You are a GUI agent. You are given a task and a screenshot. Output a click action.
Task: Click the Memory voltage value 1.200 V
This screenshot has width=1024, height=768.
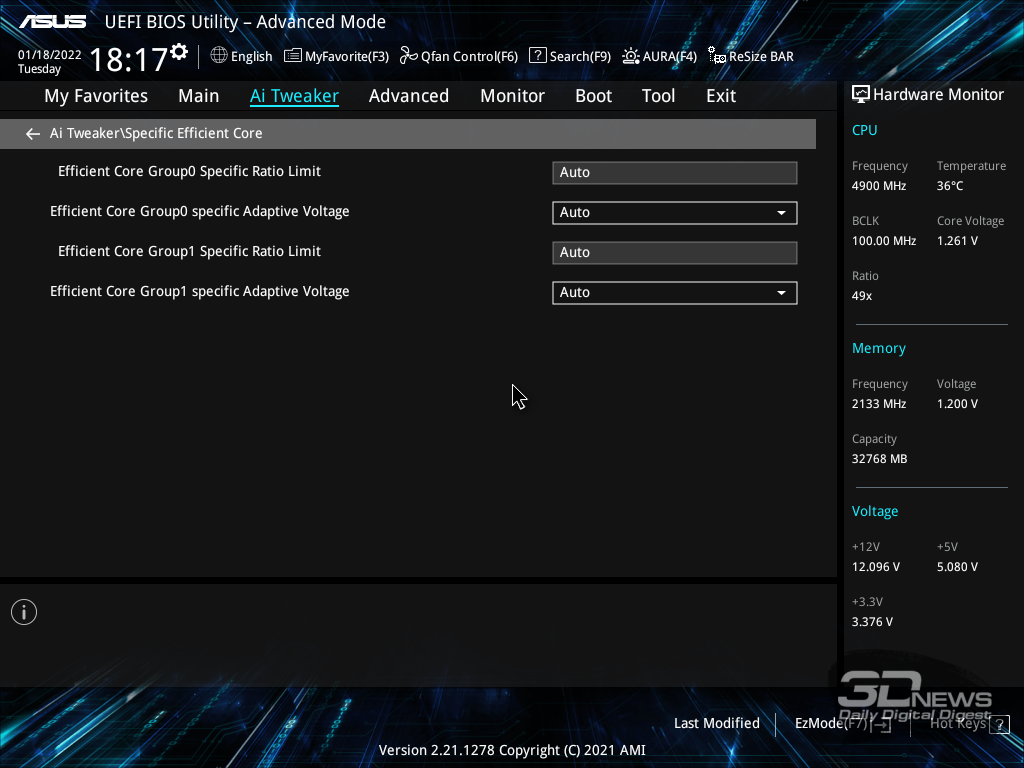click(957, 404)
